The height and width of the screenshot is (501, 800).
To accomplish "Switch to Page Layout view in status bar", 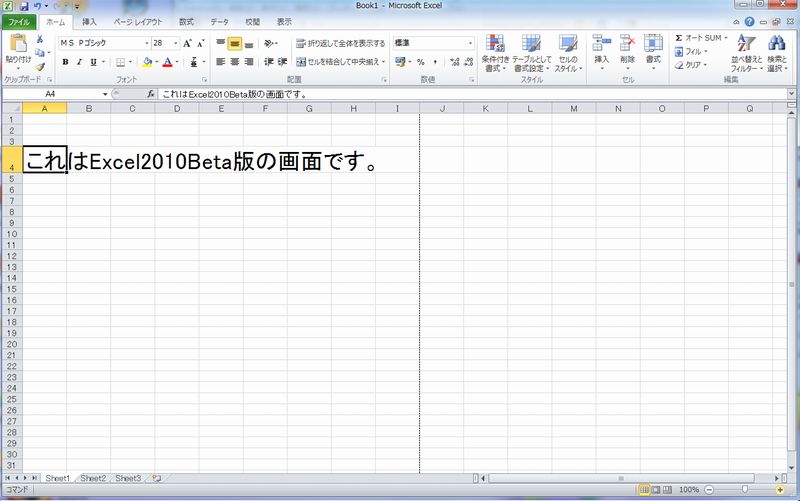I will click(x=656, y=490).
